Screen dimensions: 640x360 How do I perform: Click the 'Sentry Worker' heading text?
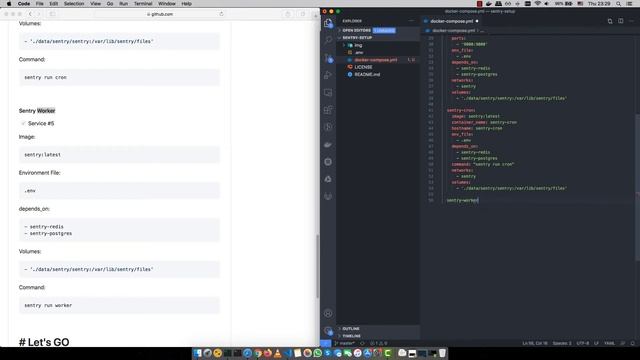click(37, 111)
